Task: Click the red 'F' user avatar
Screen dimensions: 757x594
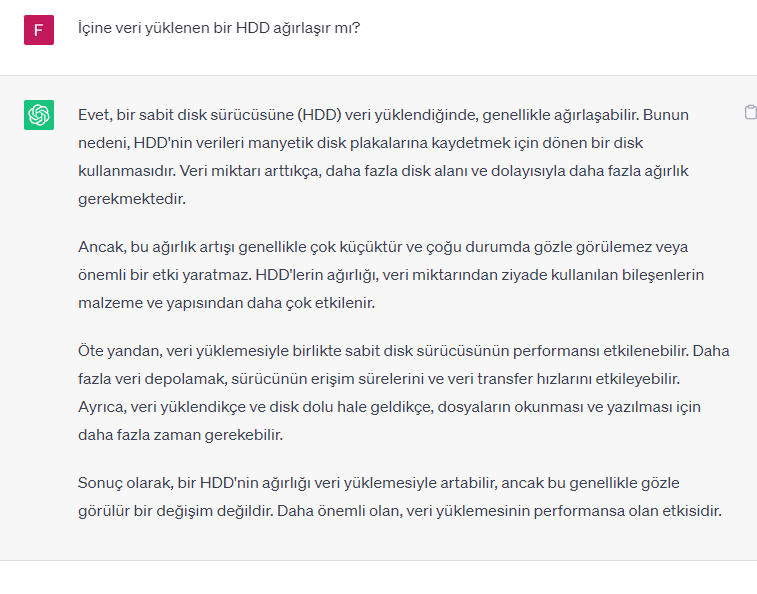Action: coord(39,30)
